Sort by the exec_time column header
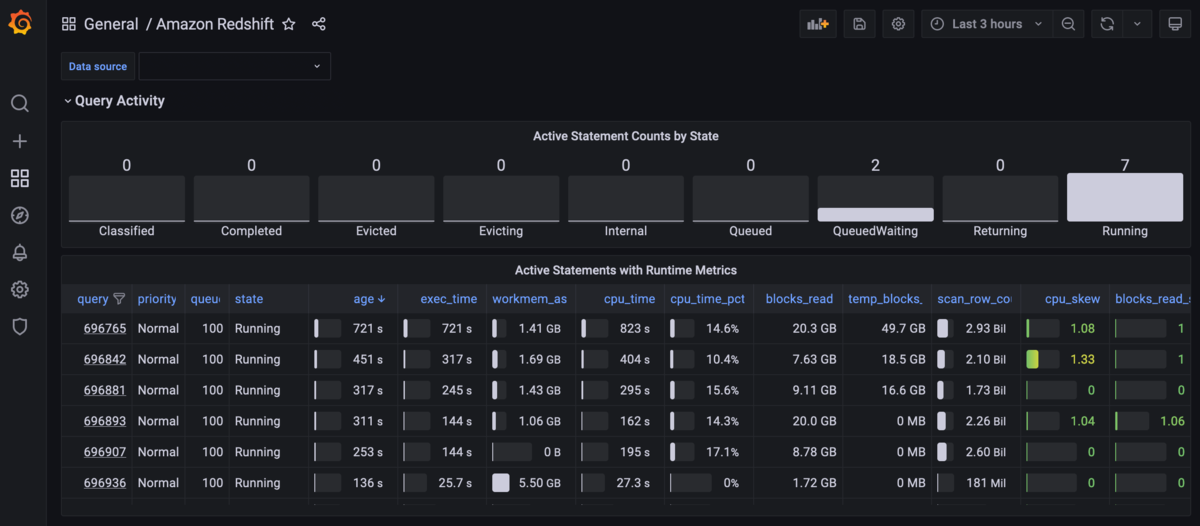Viewport: 1200px width, 526px height. tap(449, 299)
